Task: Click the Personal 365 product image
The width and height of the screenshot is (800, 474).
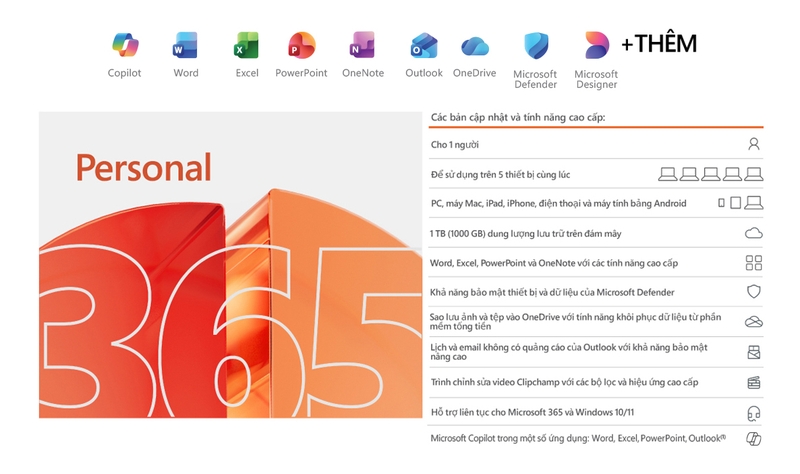Action: (231, 265)
